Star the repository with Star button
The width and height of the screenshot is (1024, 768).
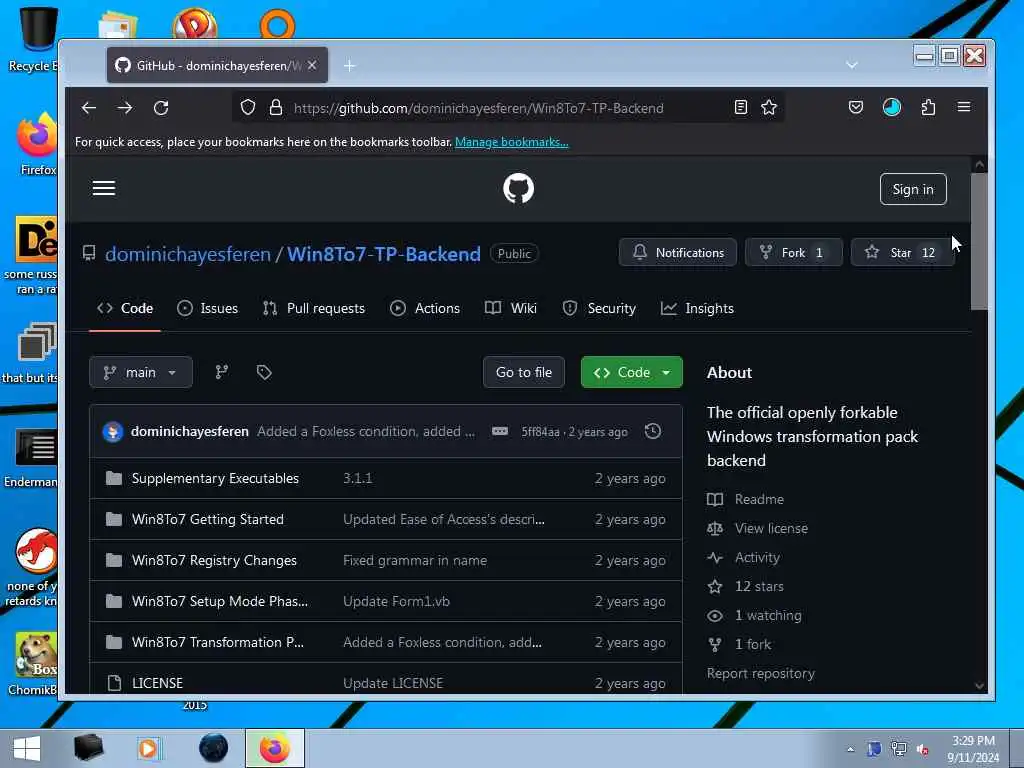click(901, 253)
